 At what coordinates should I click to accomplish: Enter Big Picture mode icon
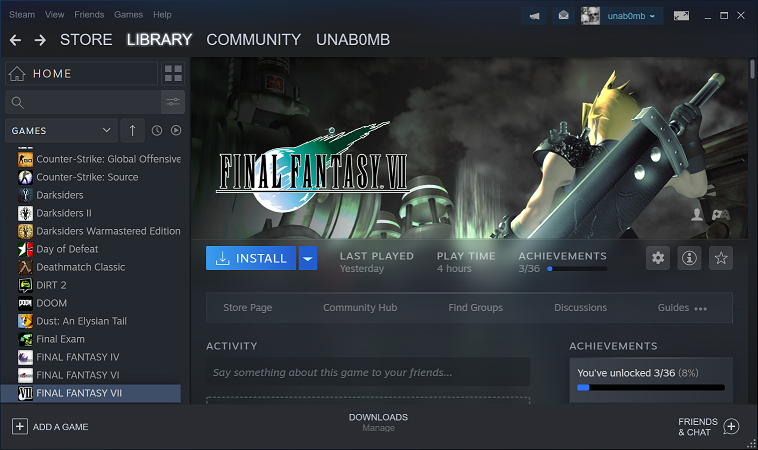681,16
